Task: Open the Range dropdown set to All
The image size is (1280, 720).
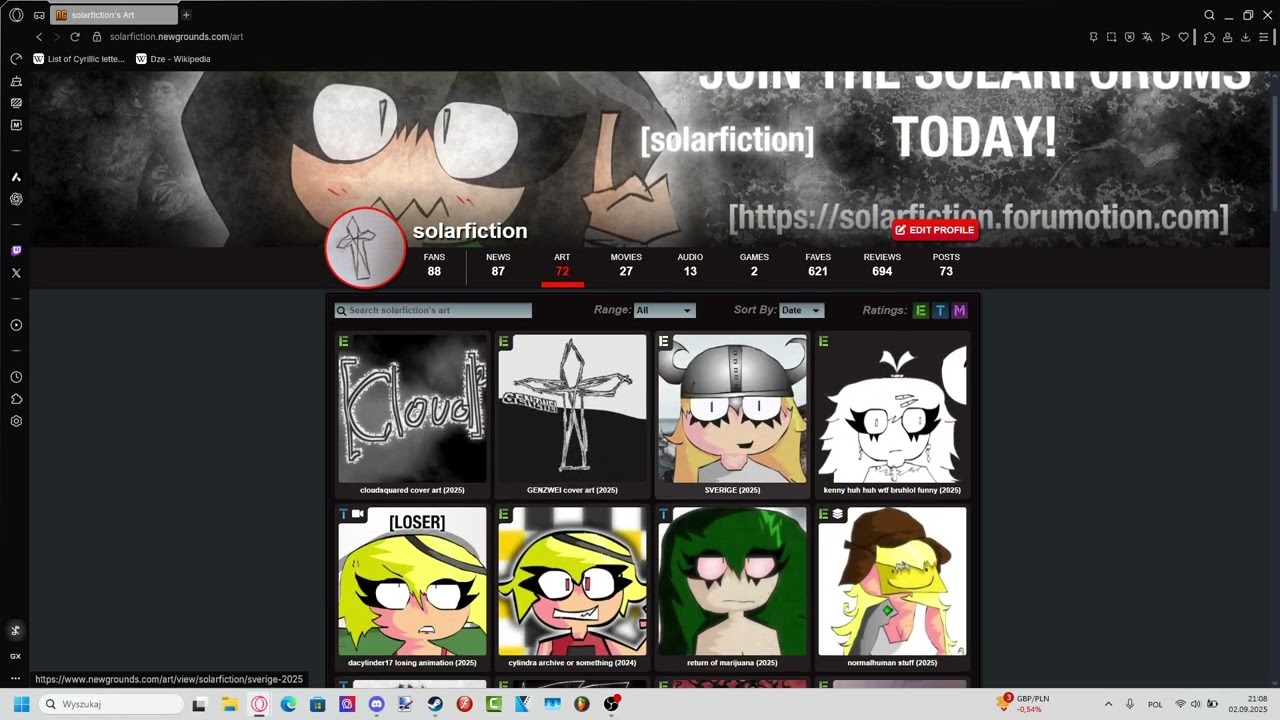Action: [x=664, y=311]
